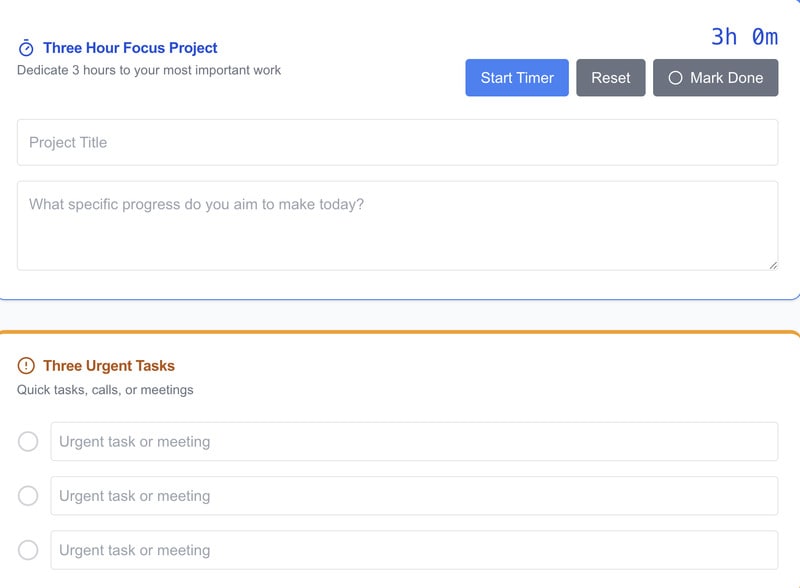
Task: Check off the first urgent task
Action: 28,442
